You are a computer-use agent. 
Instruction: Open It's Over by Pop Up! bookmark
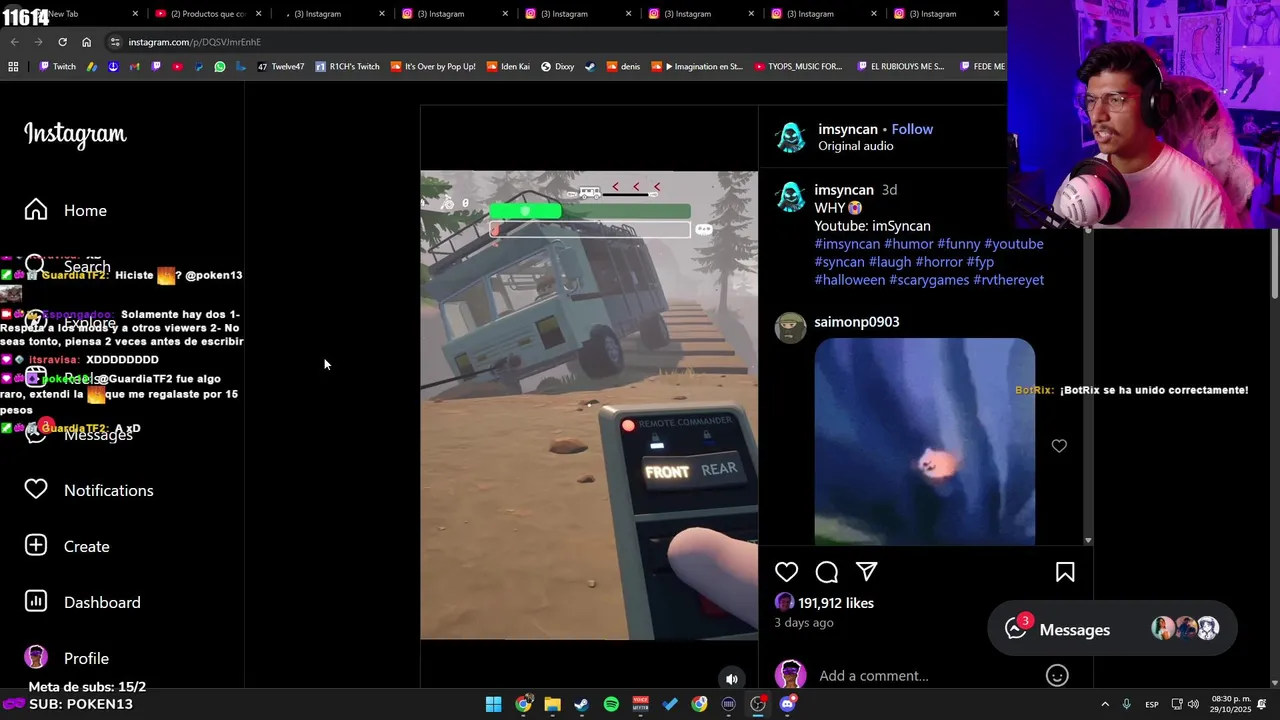tap(433, 67)
